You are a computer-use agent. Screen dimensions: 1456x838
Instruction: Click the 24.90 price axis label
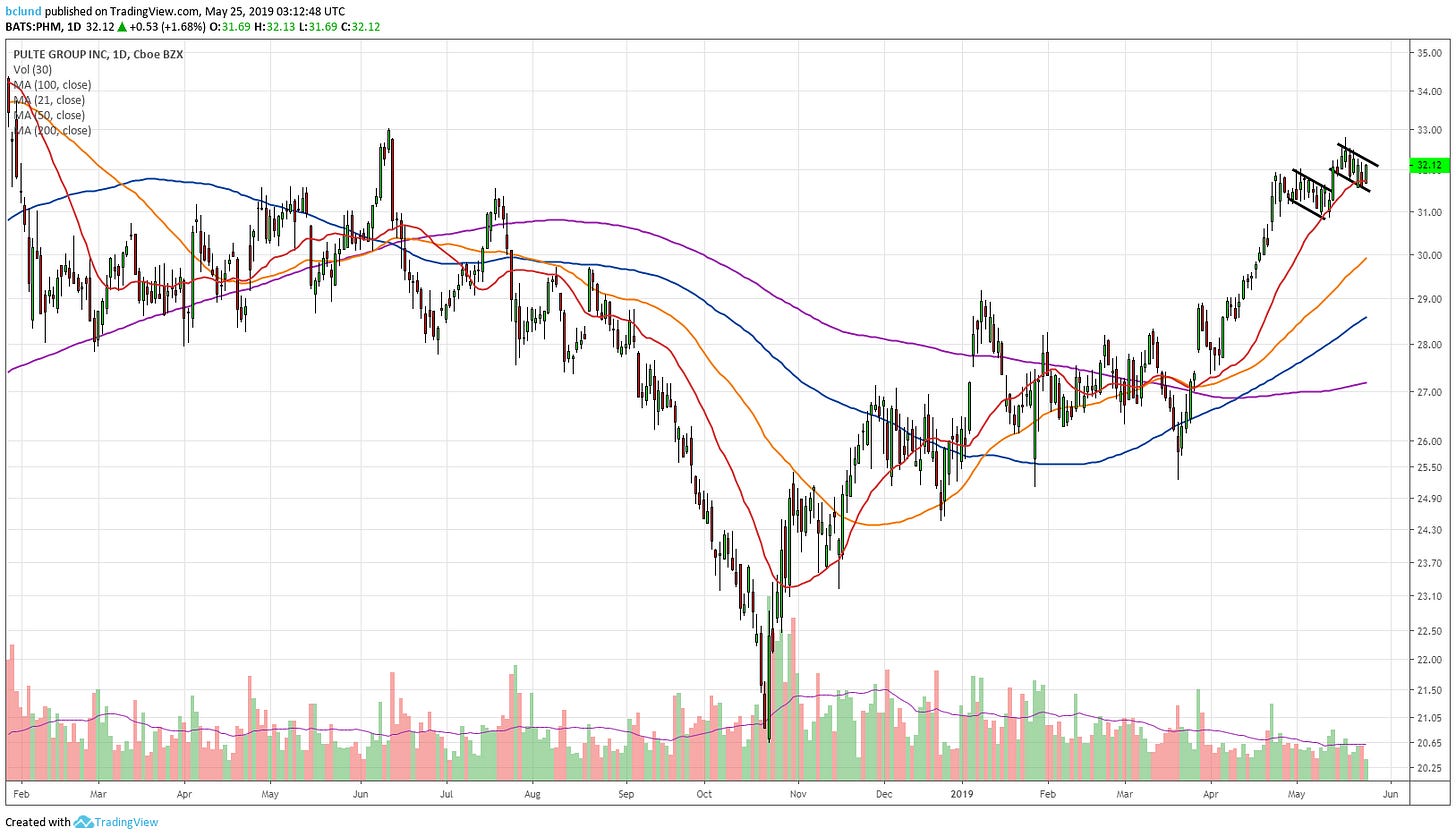coord(1428,498)
